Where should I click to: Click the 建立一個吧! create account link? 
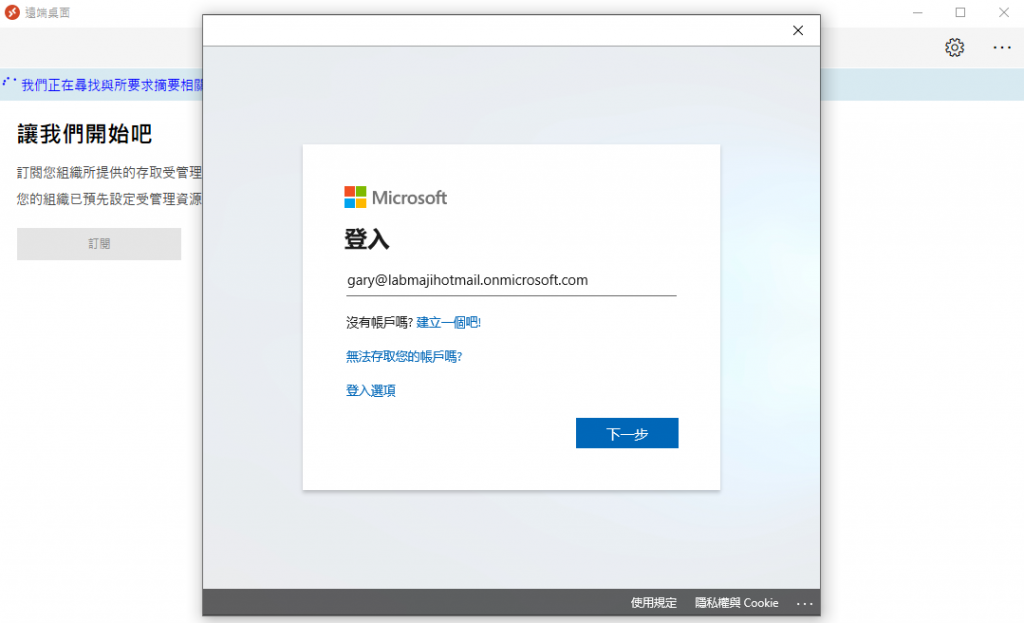448,323
